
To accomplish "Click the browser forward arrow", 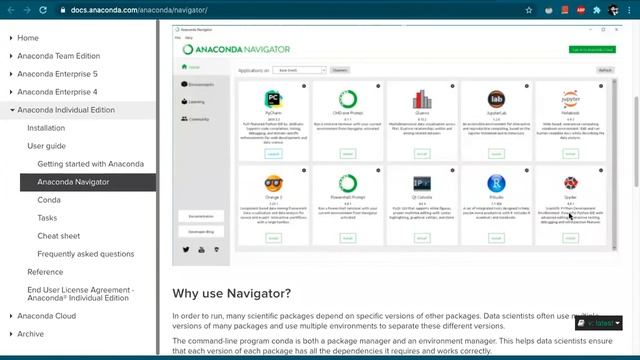I will 27,10.
